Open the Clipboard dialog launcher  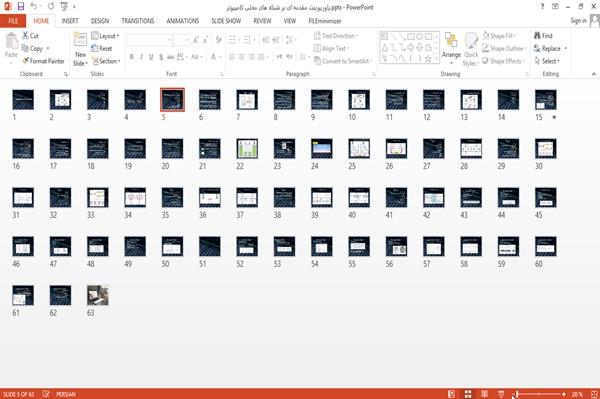tap(66, 74)
